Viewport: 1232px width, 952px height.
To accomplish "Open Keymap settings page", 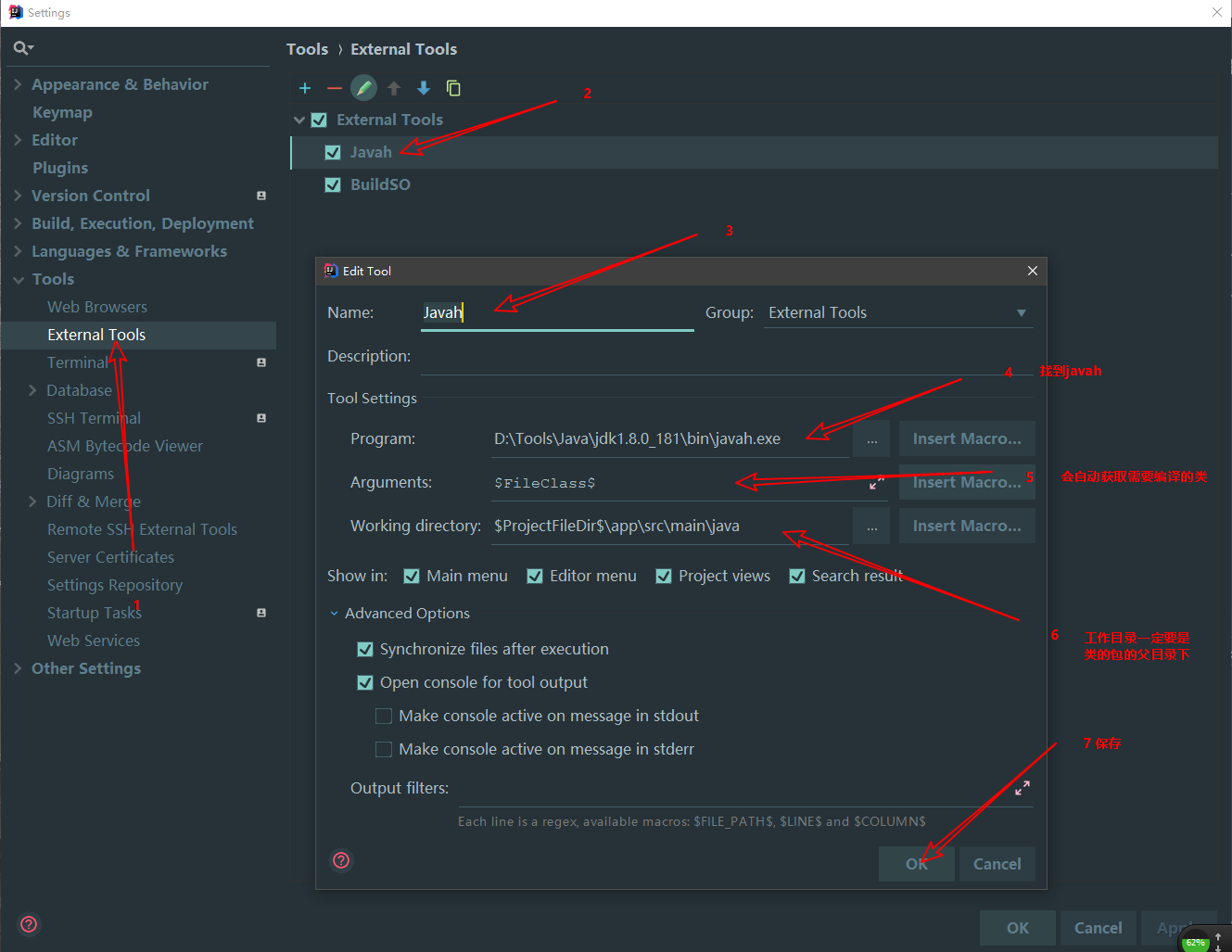I will (x=62, y=112).
